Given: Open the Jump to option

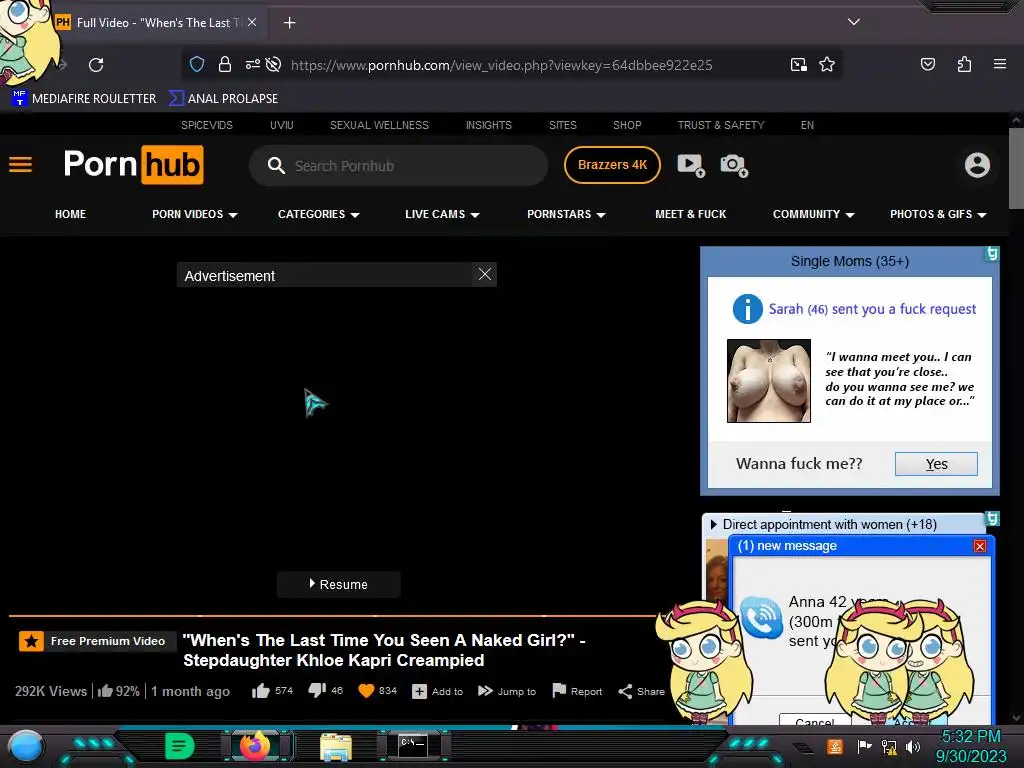Looking at the screenshot, I should pyautogui.click(x=507, y=691).
